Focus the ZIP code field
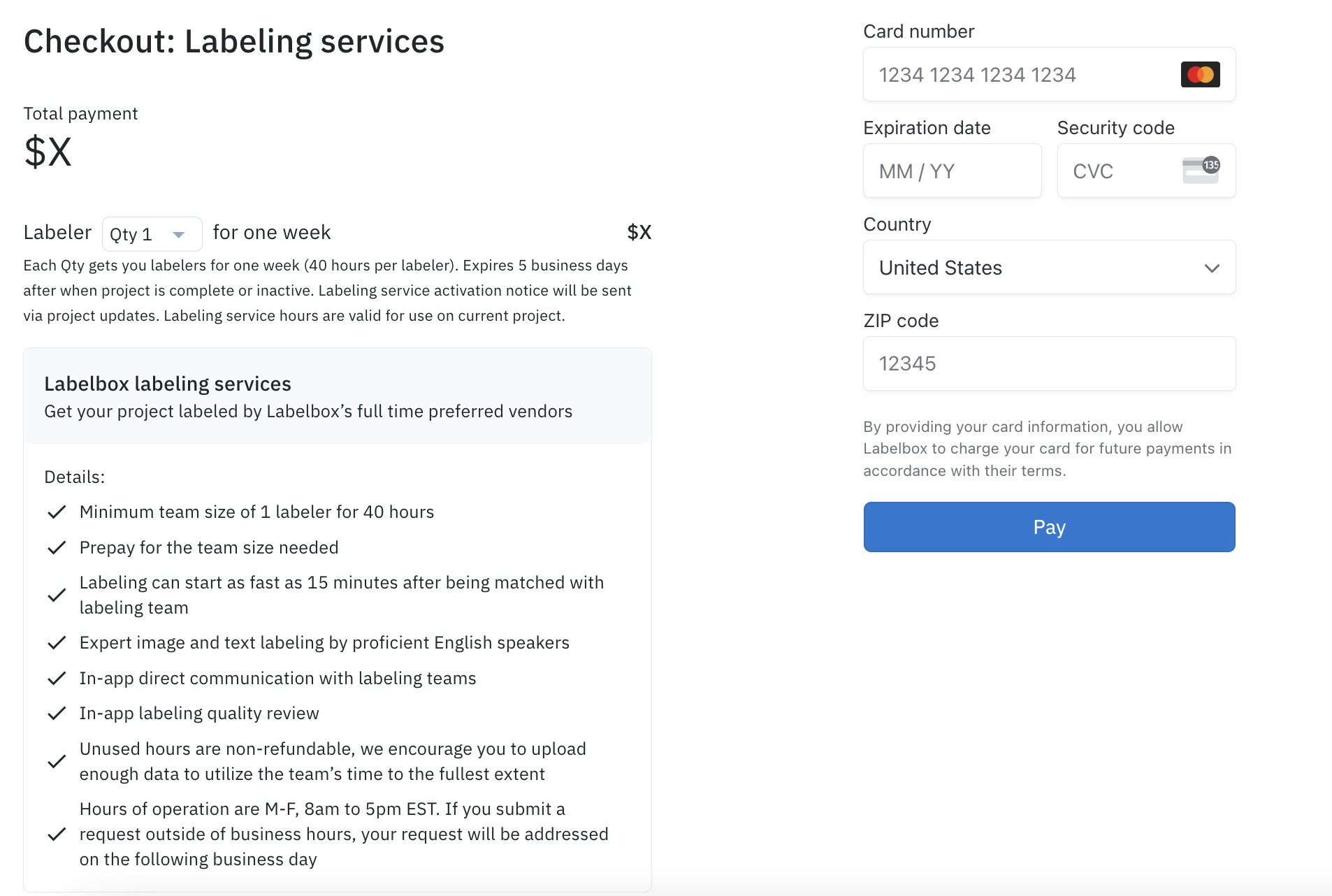 coord(1049,364)
